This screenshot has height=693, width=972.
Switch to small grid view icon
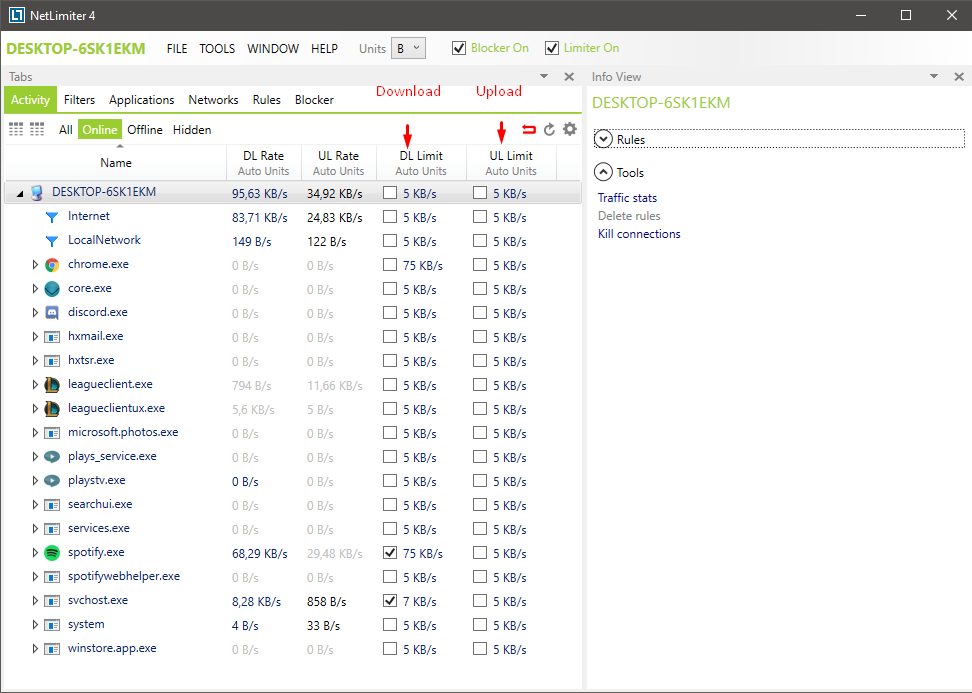[x=37, y=129]
